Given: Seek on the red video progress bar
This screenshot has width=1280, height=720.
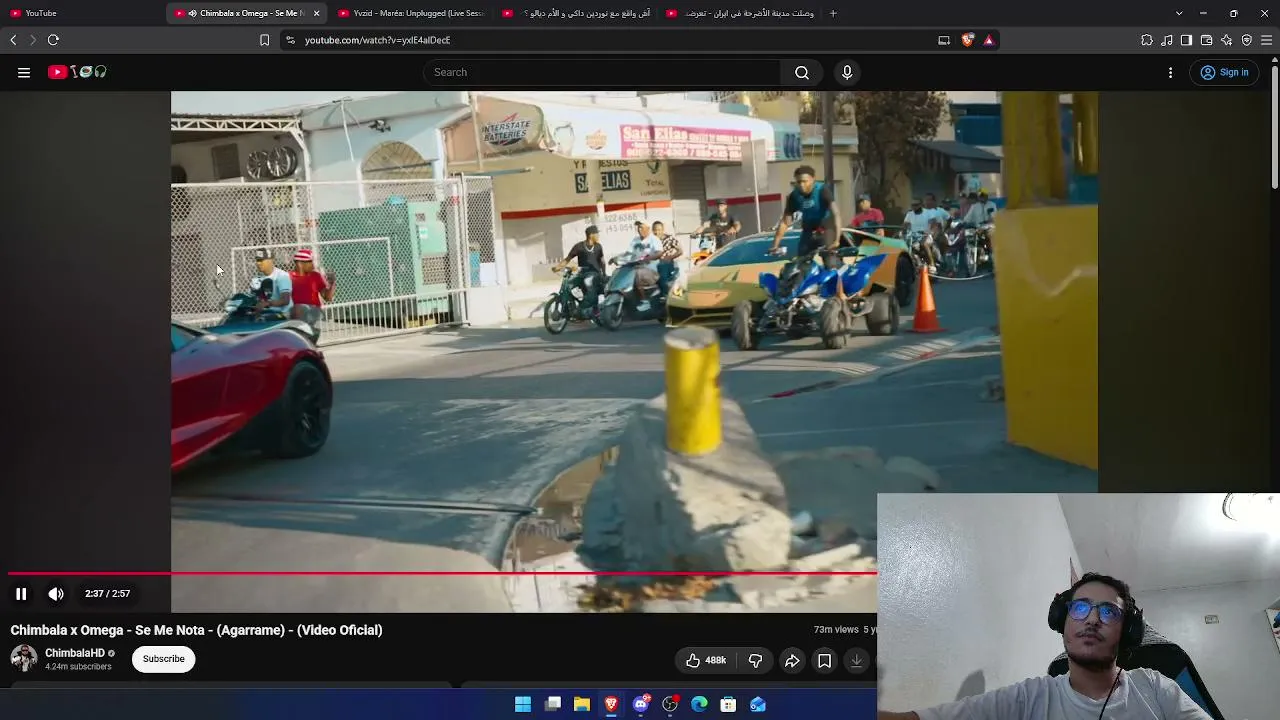Looking at the screenshot, I should click(442, 574).
